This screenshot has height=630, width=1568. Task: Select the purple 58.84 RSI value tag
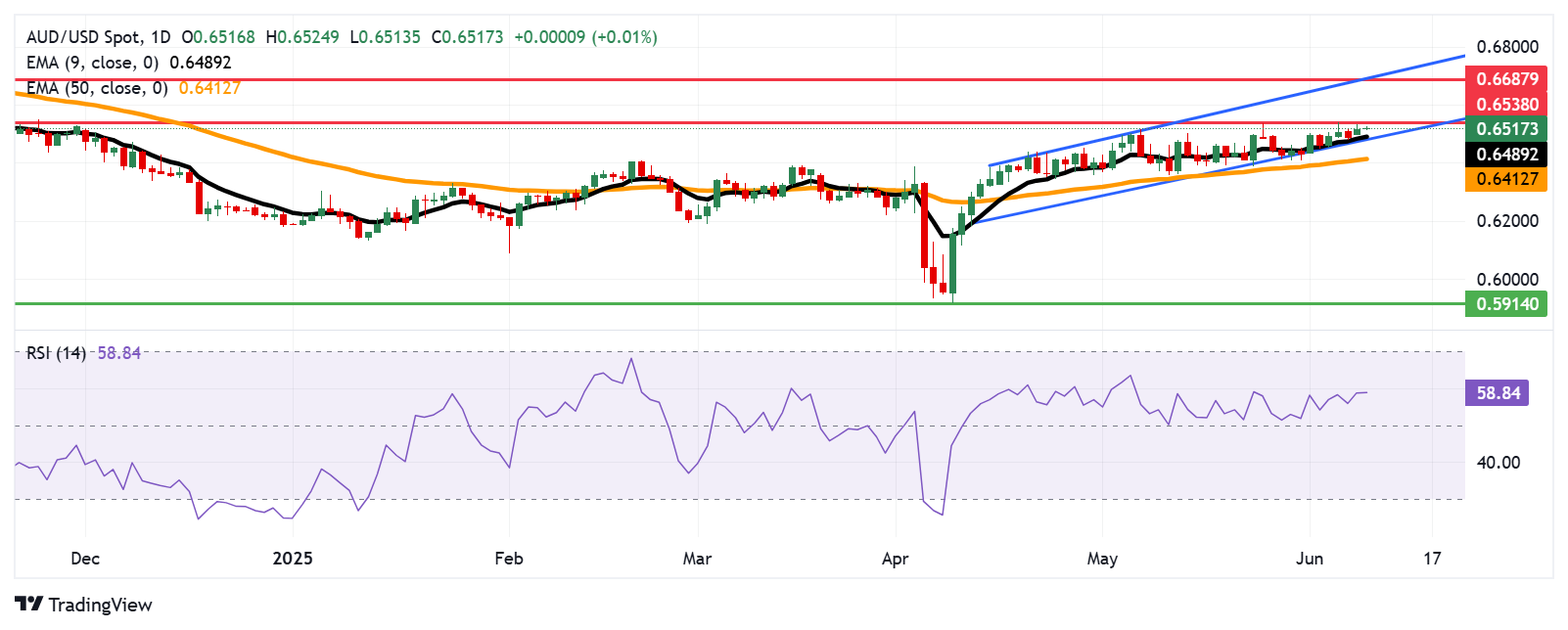[1498, 393]
